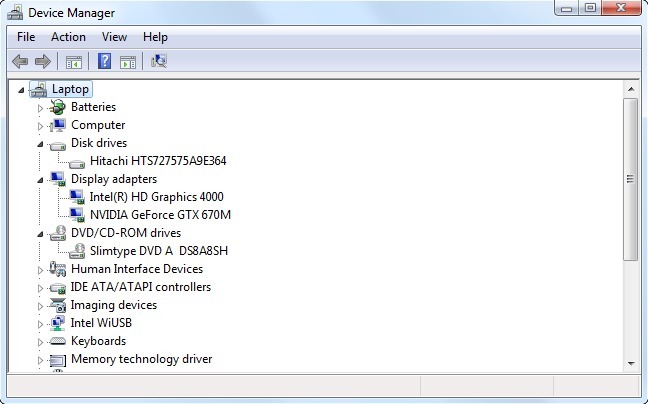Maximize the Device Manager window

pos(590,8)
